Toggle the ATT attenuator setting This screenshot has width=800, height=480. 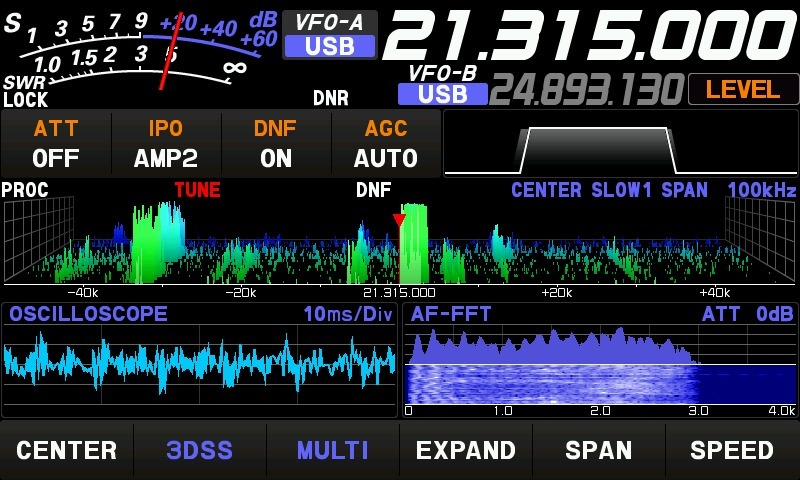pos(55,144)
